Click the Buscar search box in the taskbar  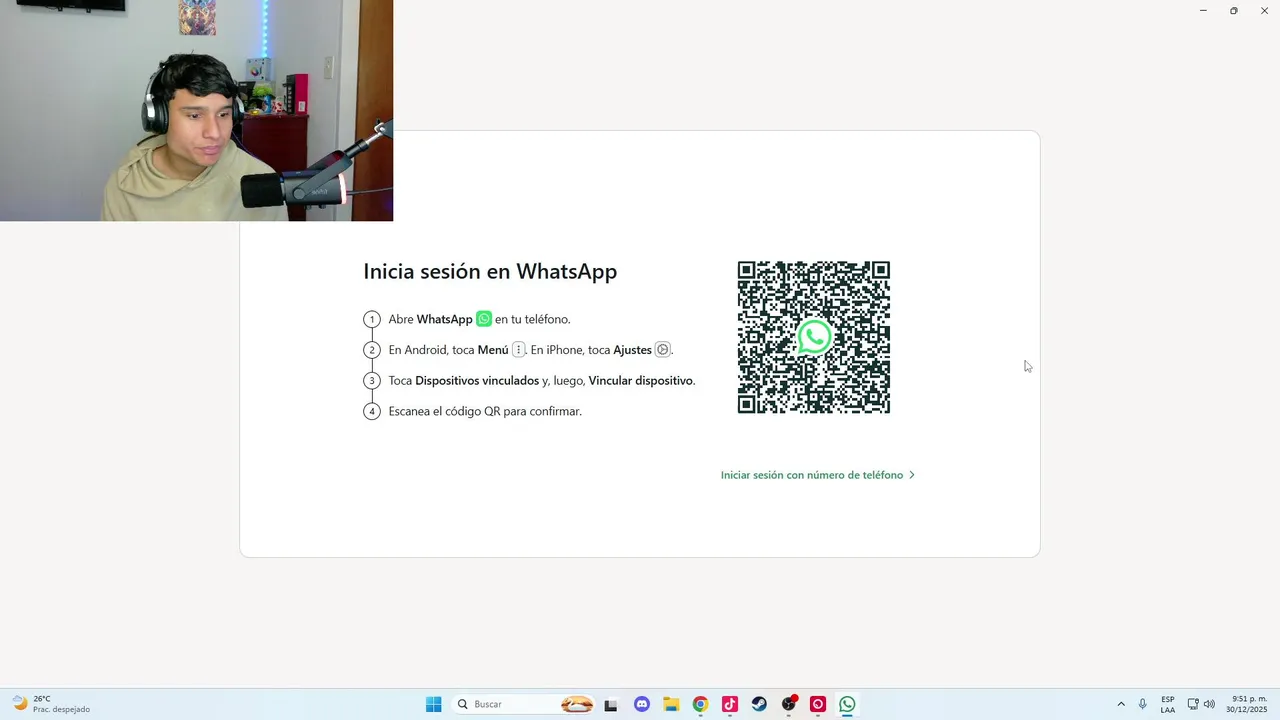point(525,704)
